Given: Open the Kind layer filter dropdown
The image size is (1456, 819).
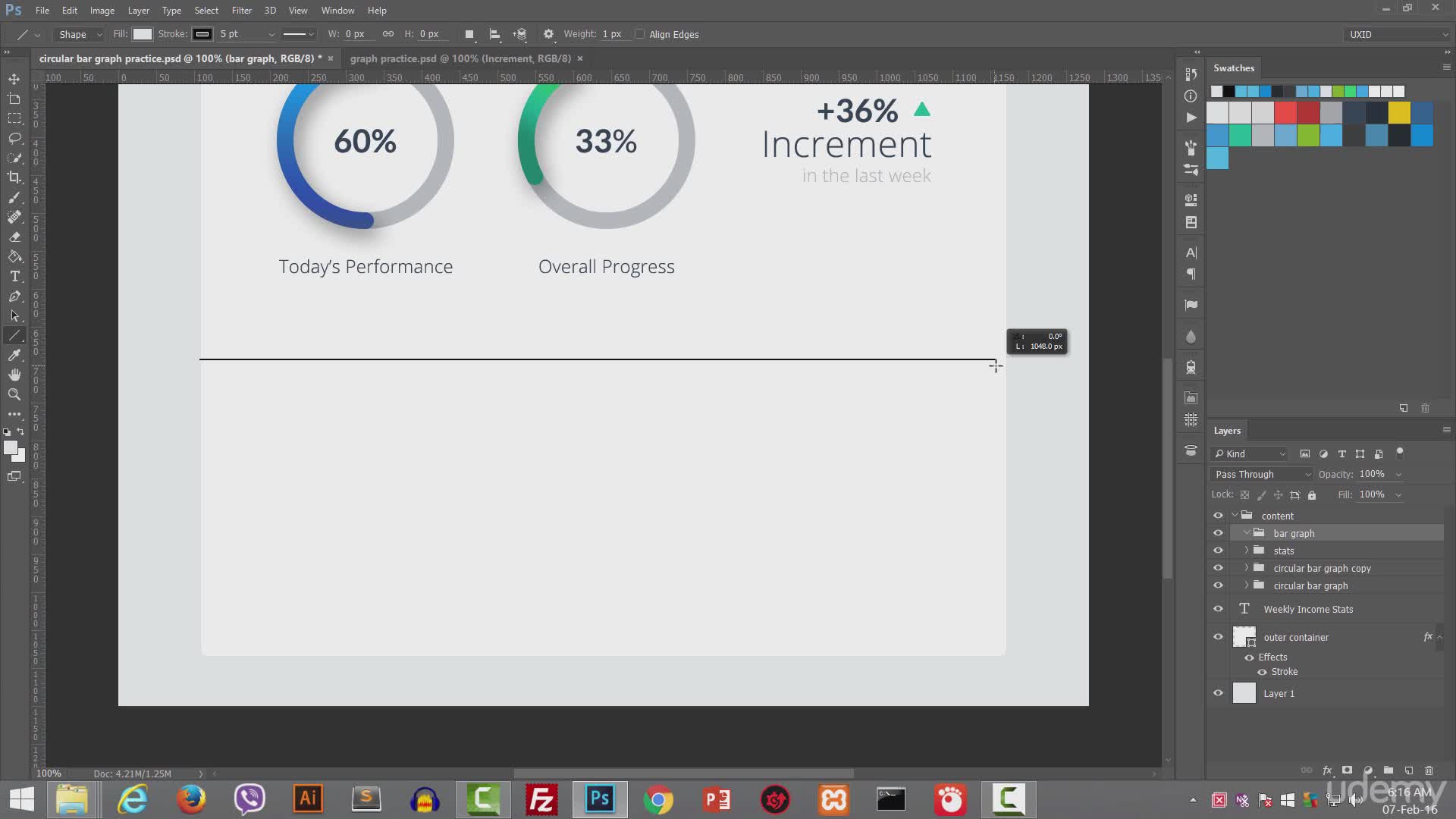Looking at the screenshot, I should click(x=1250, y=453).
